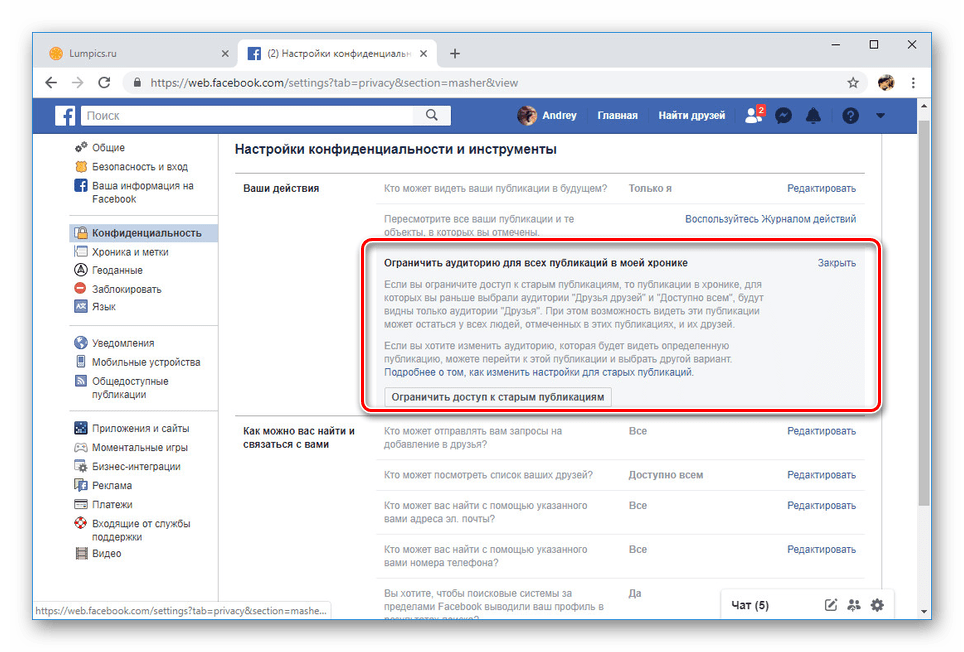The image size is (964, 652).
Task: Open Воспользуйтесь Журналом действий
Action: point(771,217)
